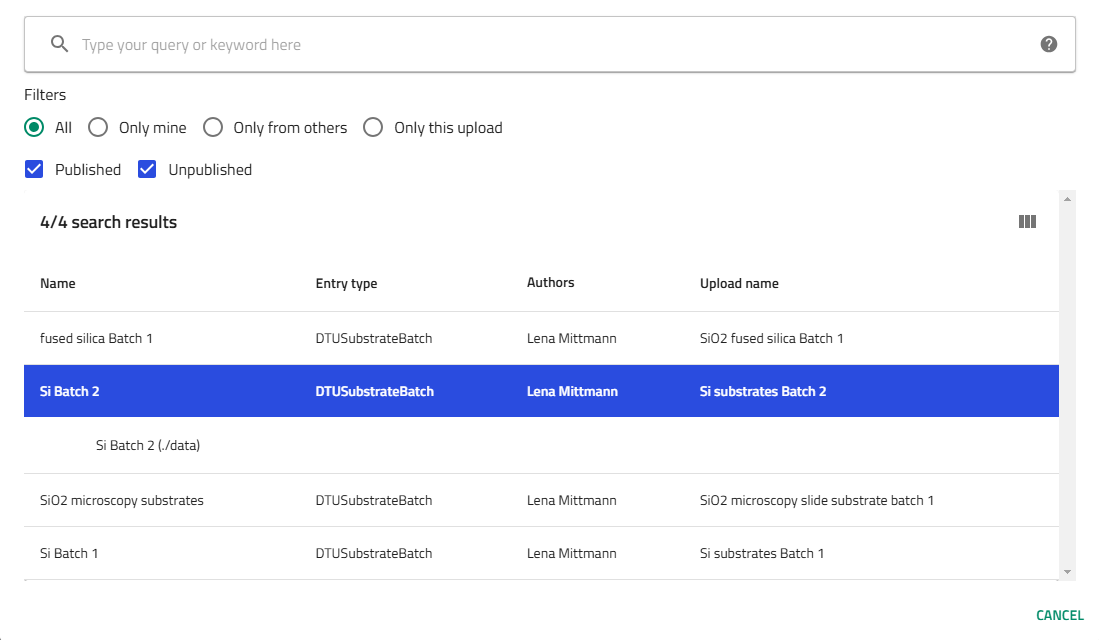
Task: Pick "Only this upload" radio button
Action: (373, 128)
